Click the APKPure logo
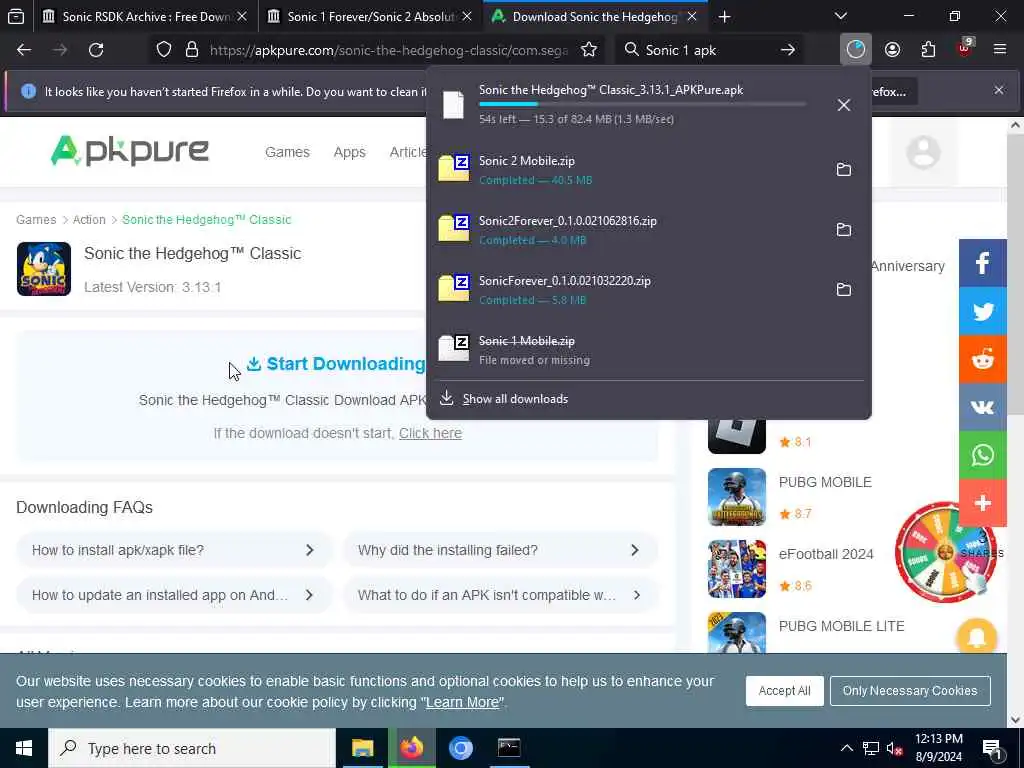Viewport: 1024px width, 768px height. [x=130, y=151]
